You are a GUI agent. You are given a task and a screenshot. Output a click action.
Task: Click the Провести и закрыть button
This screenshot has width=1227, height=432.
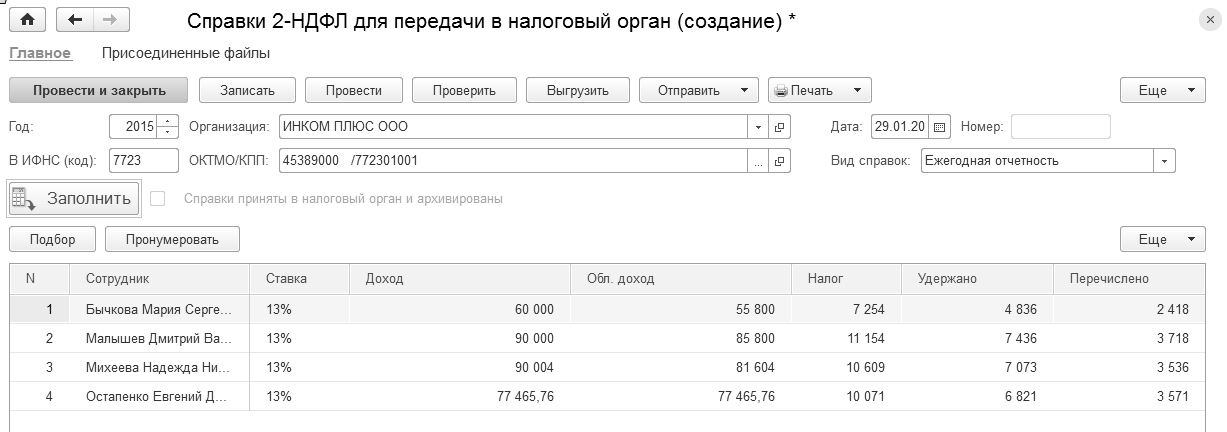click(99, 90)
